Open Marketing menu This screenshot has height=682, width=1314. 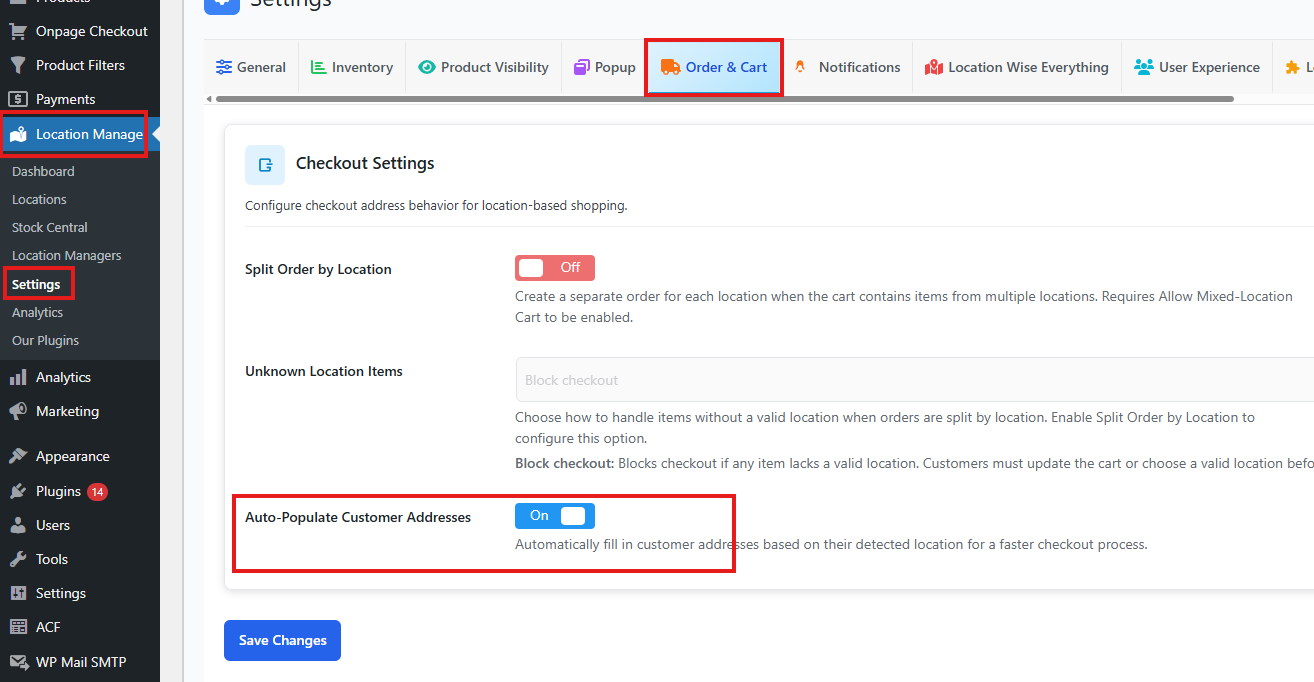point(80,411)
